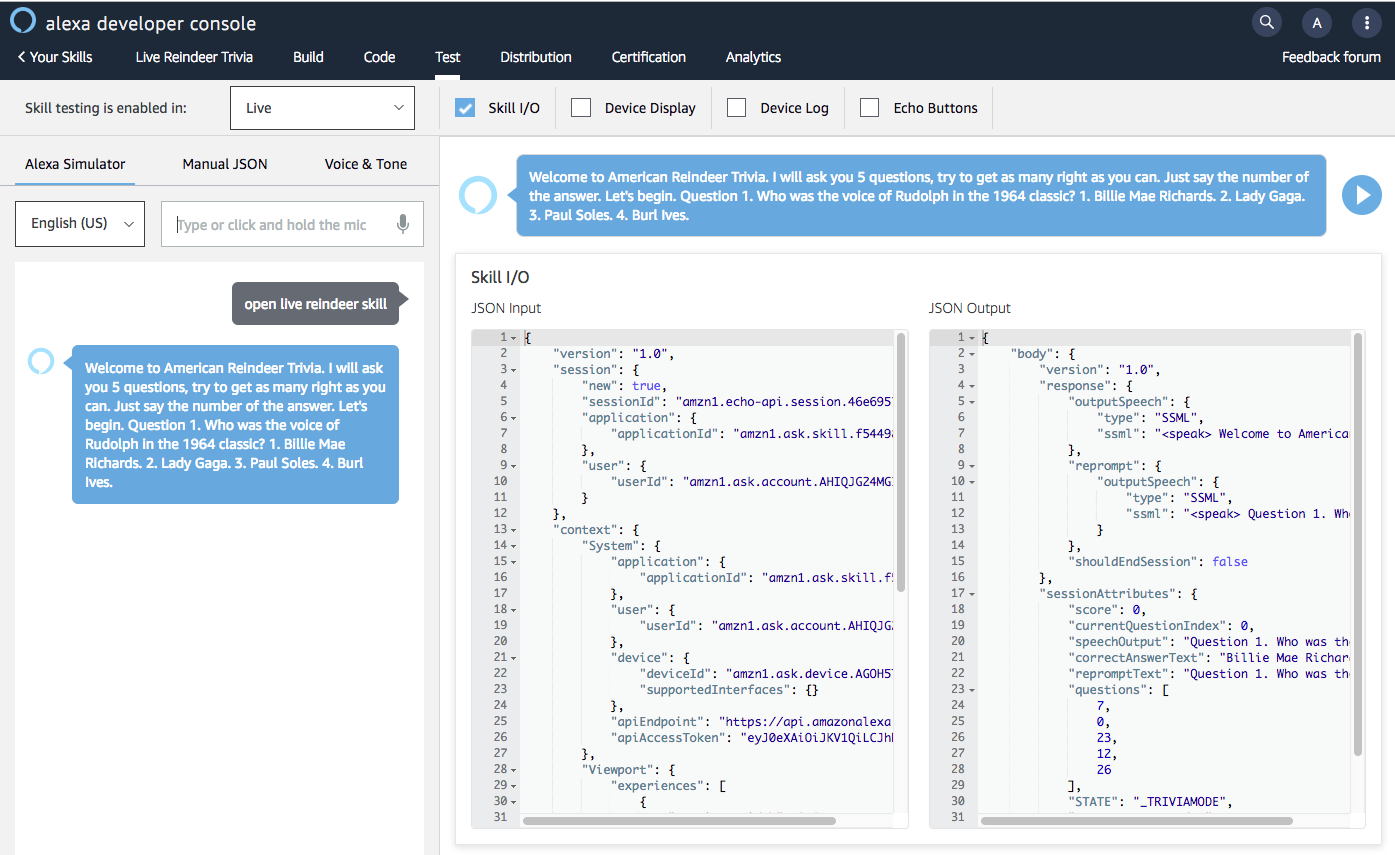Collapse the session object in JSON Input

(x=513, y=369)
